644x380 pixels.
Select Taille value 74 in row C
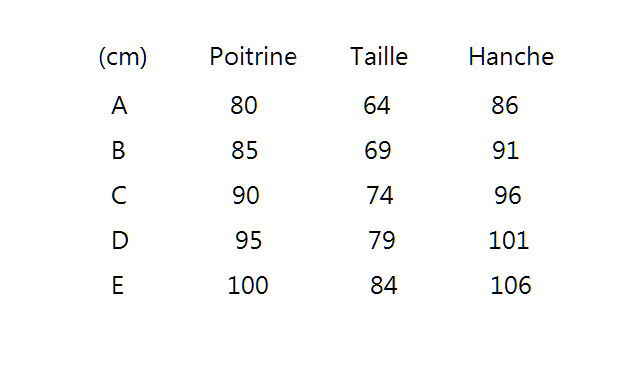pyautogui.click(x=380, y=195)
